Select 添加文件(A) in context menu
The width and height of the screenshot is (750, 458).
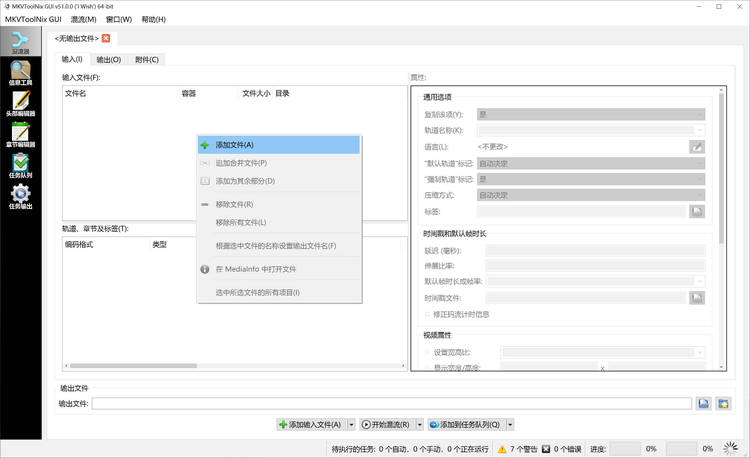click(x=279, y=145)
